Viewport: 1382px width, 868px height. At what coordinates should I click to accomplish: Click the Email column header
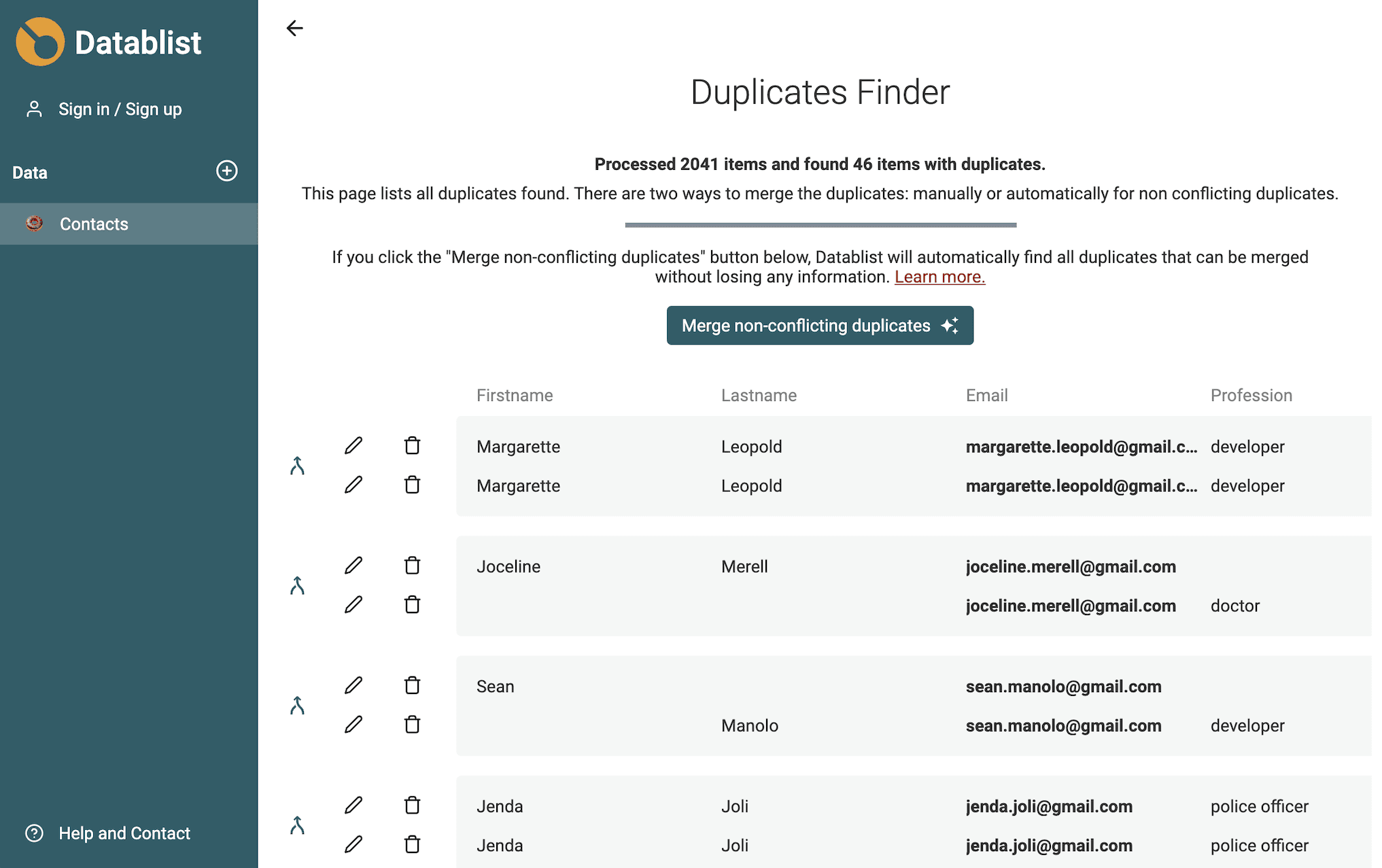click(x=986, y=395)
